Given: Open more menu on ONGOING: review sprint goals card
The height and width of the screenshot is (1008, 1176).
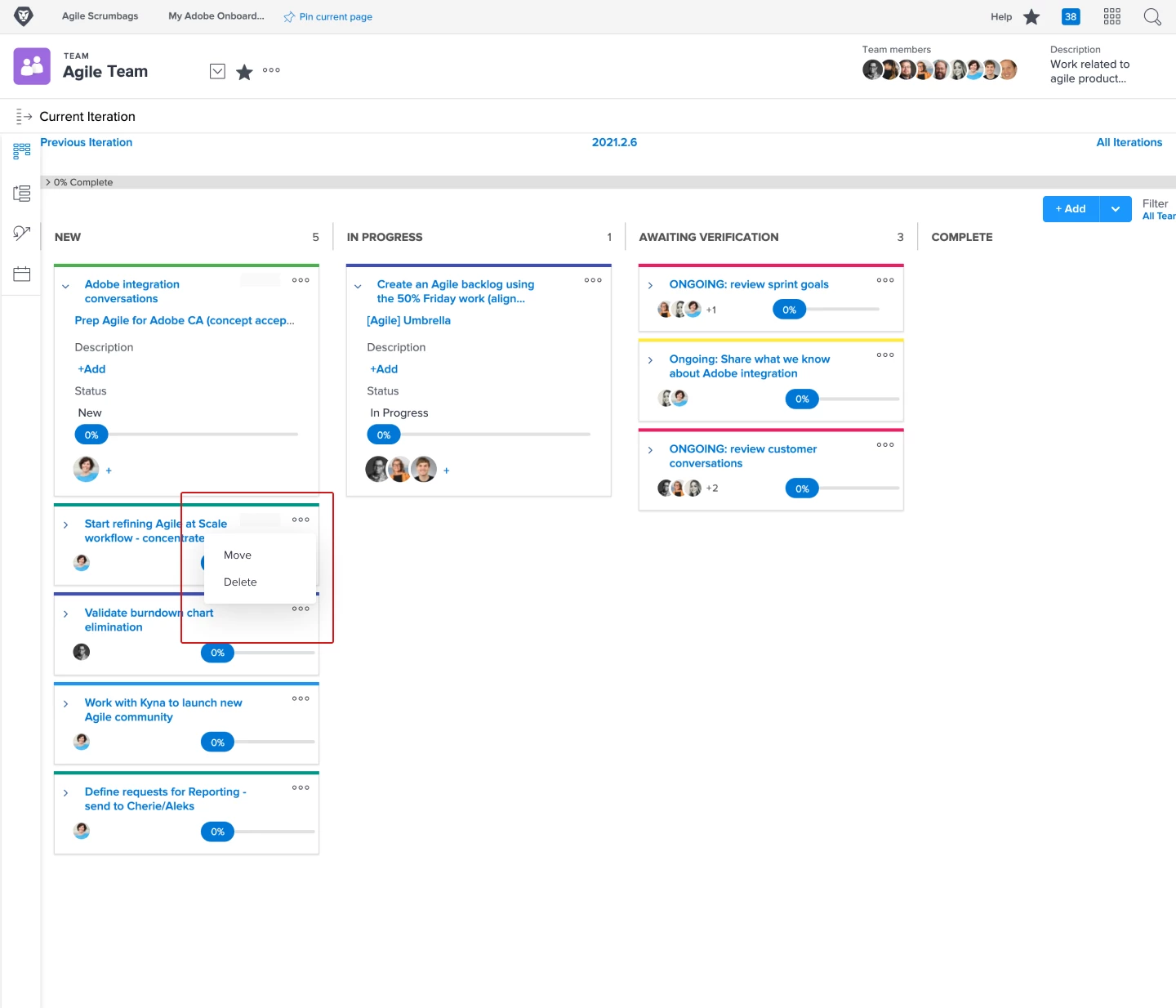Looking at the screenshot, I should tap(885, 280).
